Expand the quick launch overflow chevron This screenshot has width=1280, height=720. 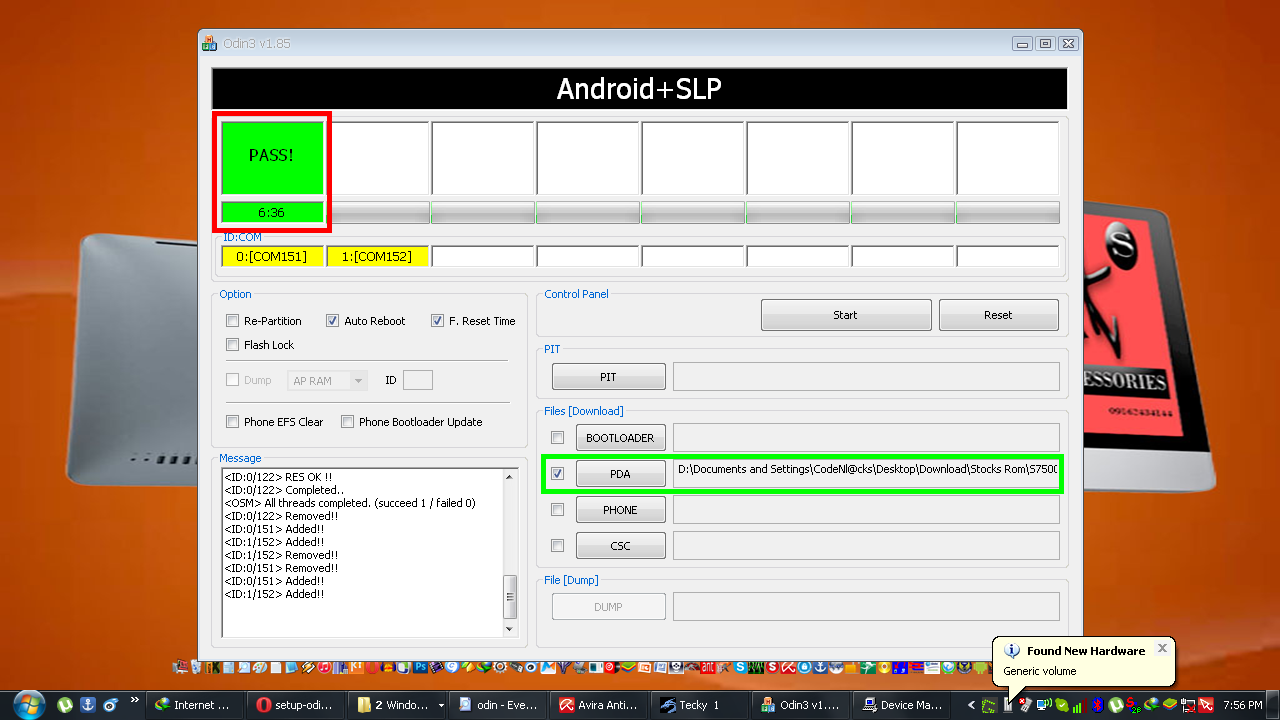click(135, 701)
